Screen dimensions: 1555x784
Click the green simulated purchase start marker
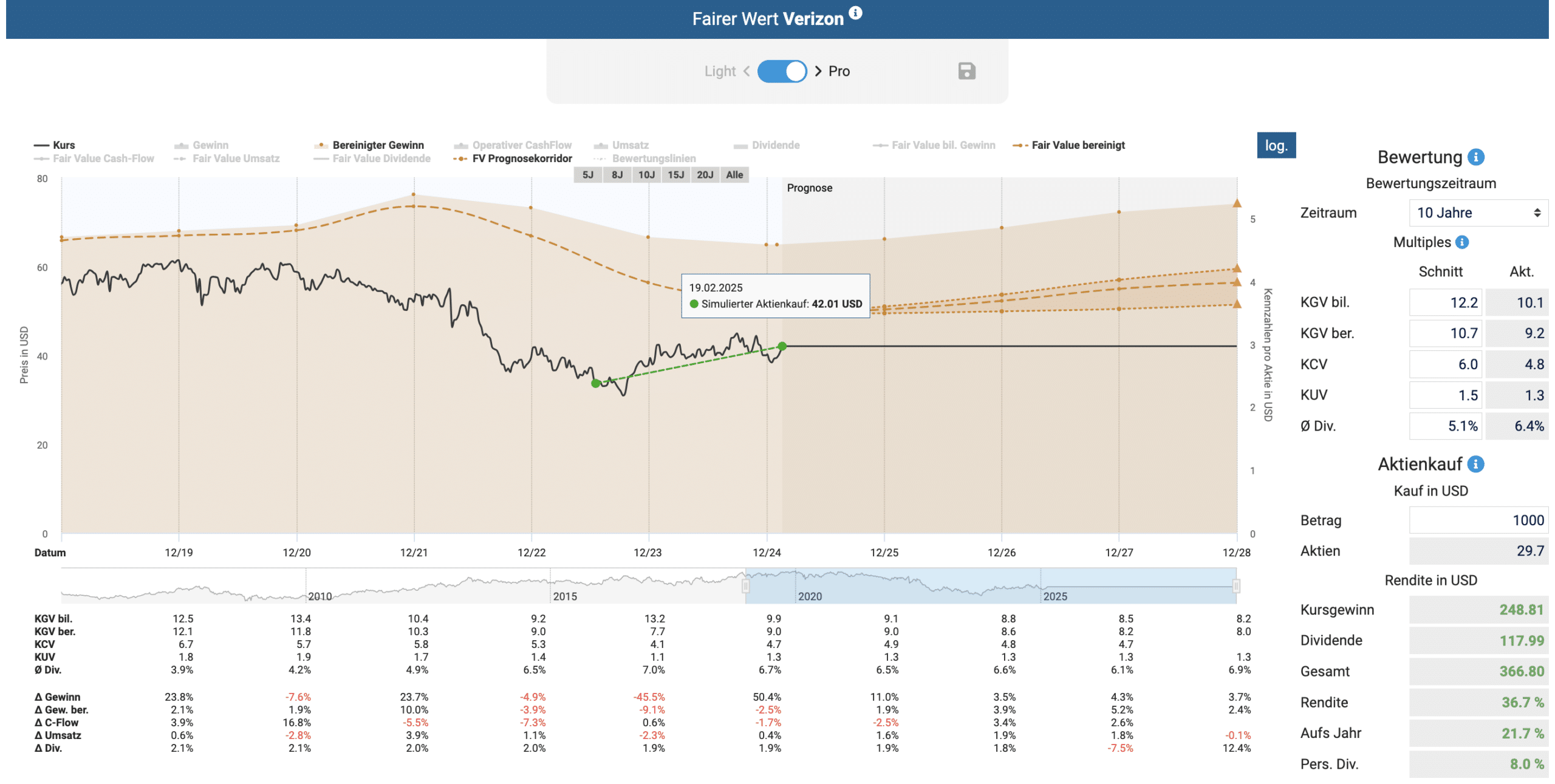click(x=596, y=383)
